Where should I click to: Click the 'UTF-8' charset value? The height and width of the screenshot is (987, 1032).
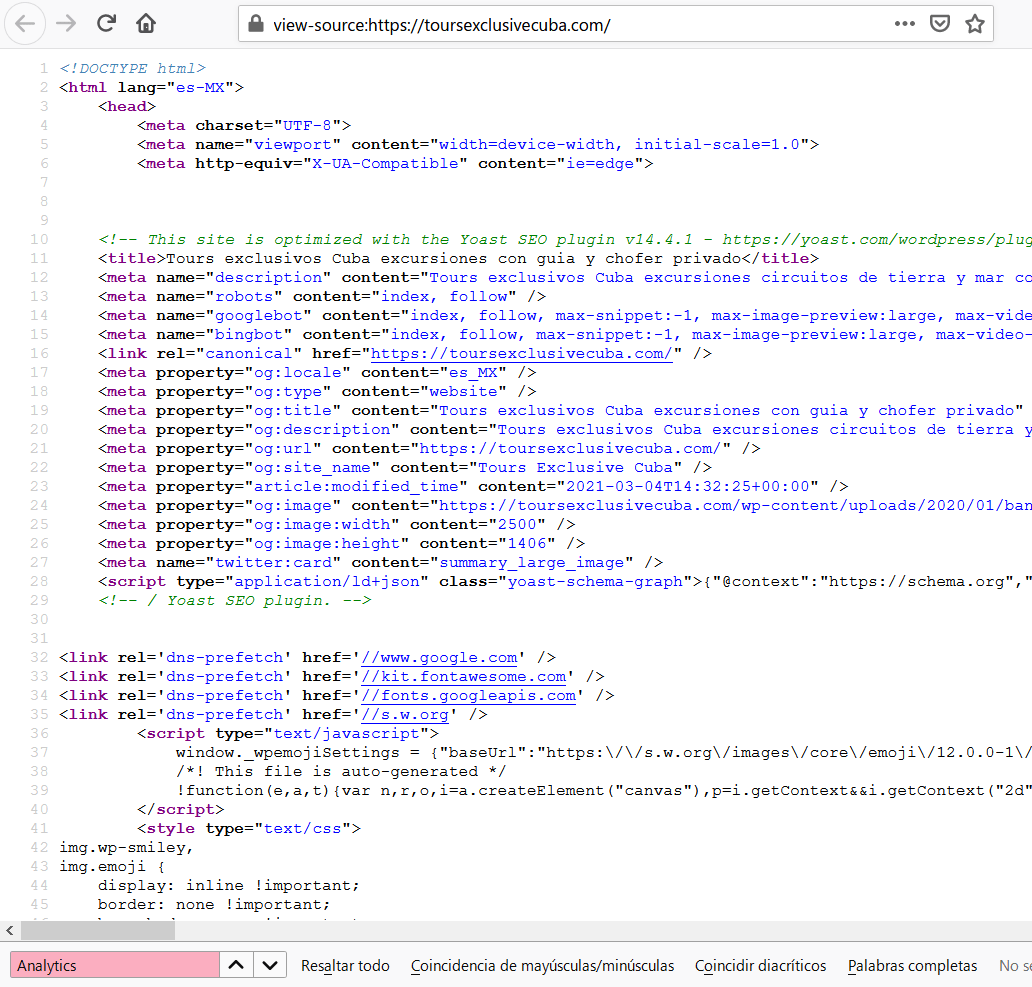point(307,126)
